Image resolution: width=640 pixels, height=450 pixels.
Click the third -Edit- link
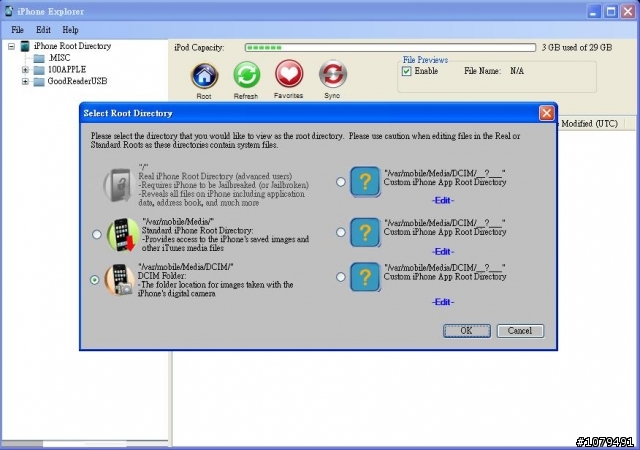[443, 302]
